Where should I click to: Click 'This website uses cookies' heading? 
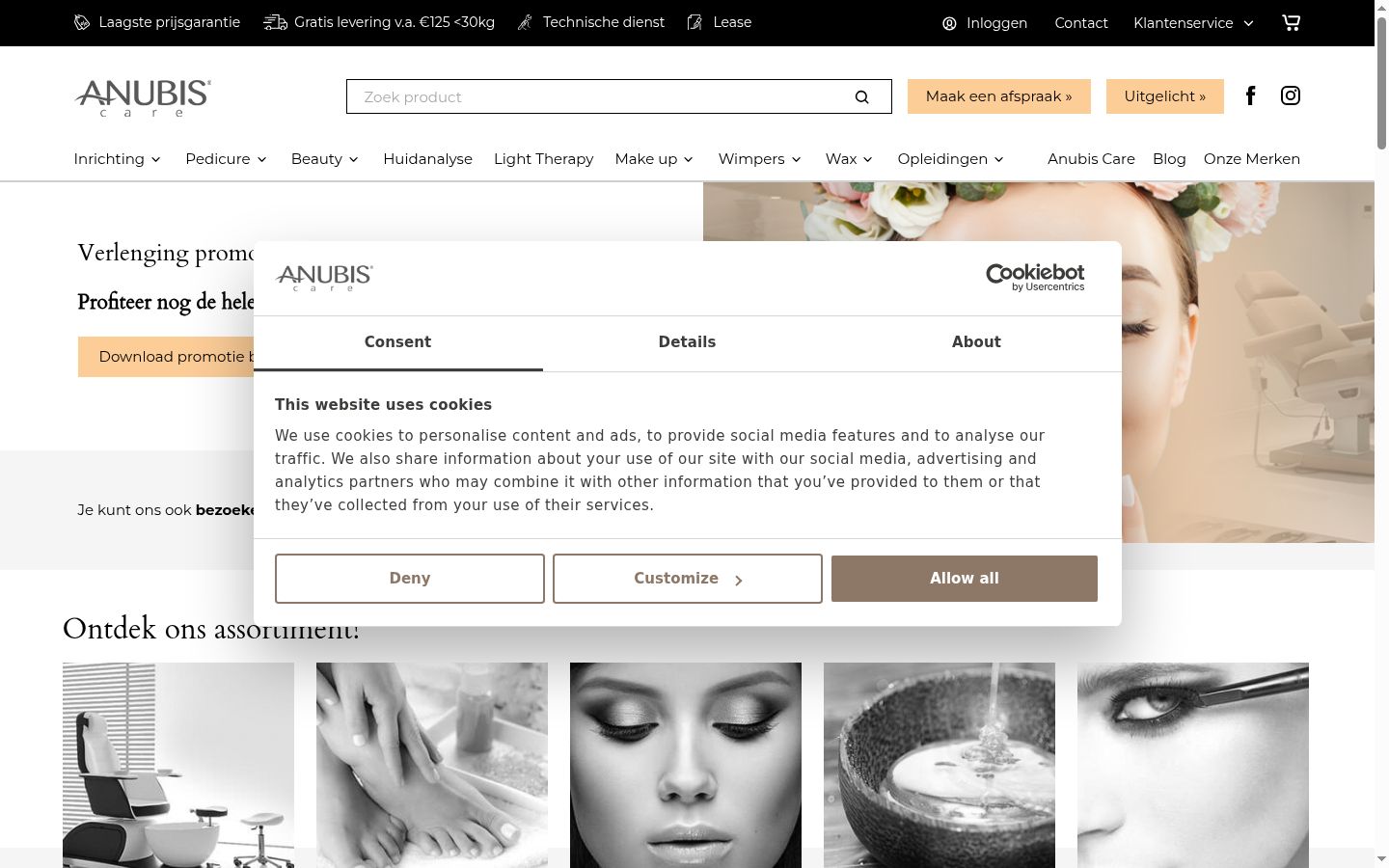coord(383,405)
